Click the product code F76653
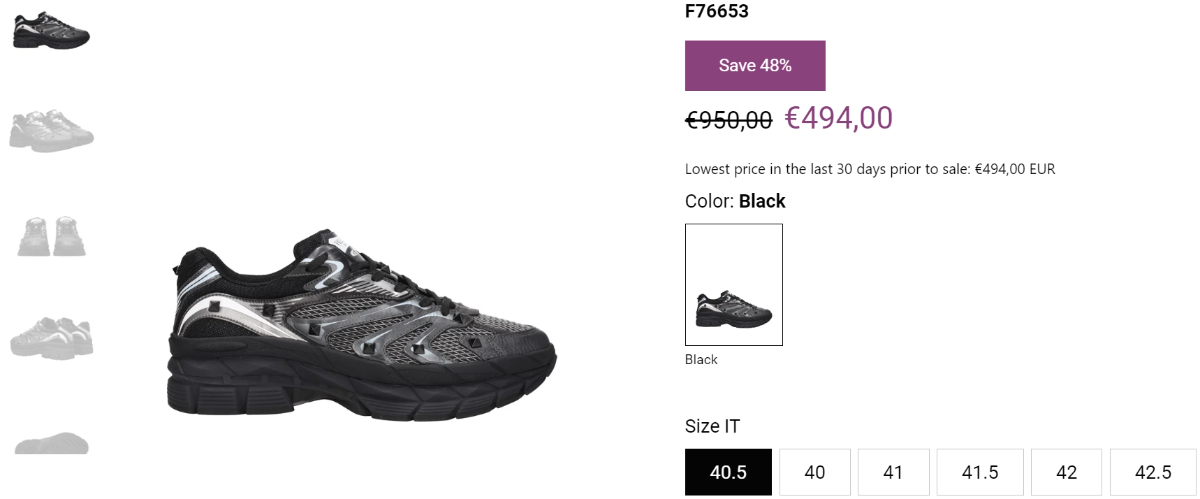1200x499 pixels. 717,12
